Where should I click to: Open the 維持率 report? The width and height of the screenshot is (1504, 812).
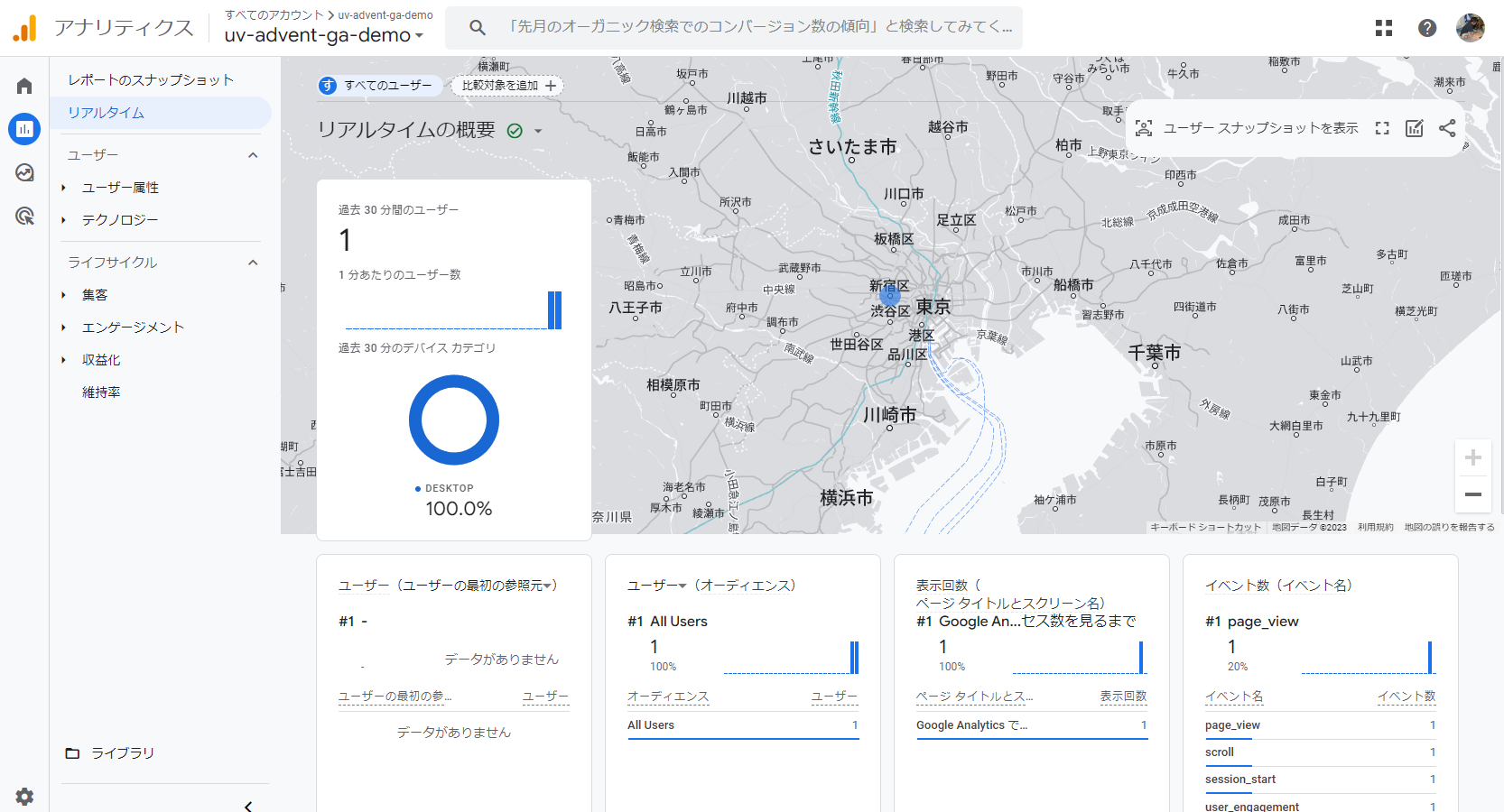pyautogui.click(x=101, y=392)
